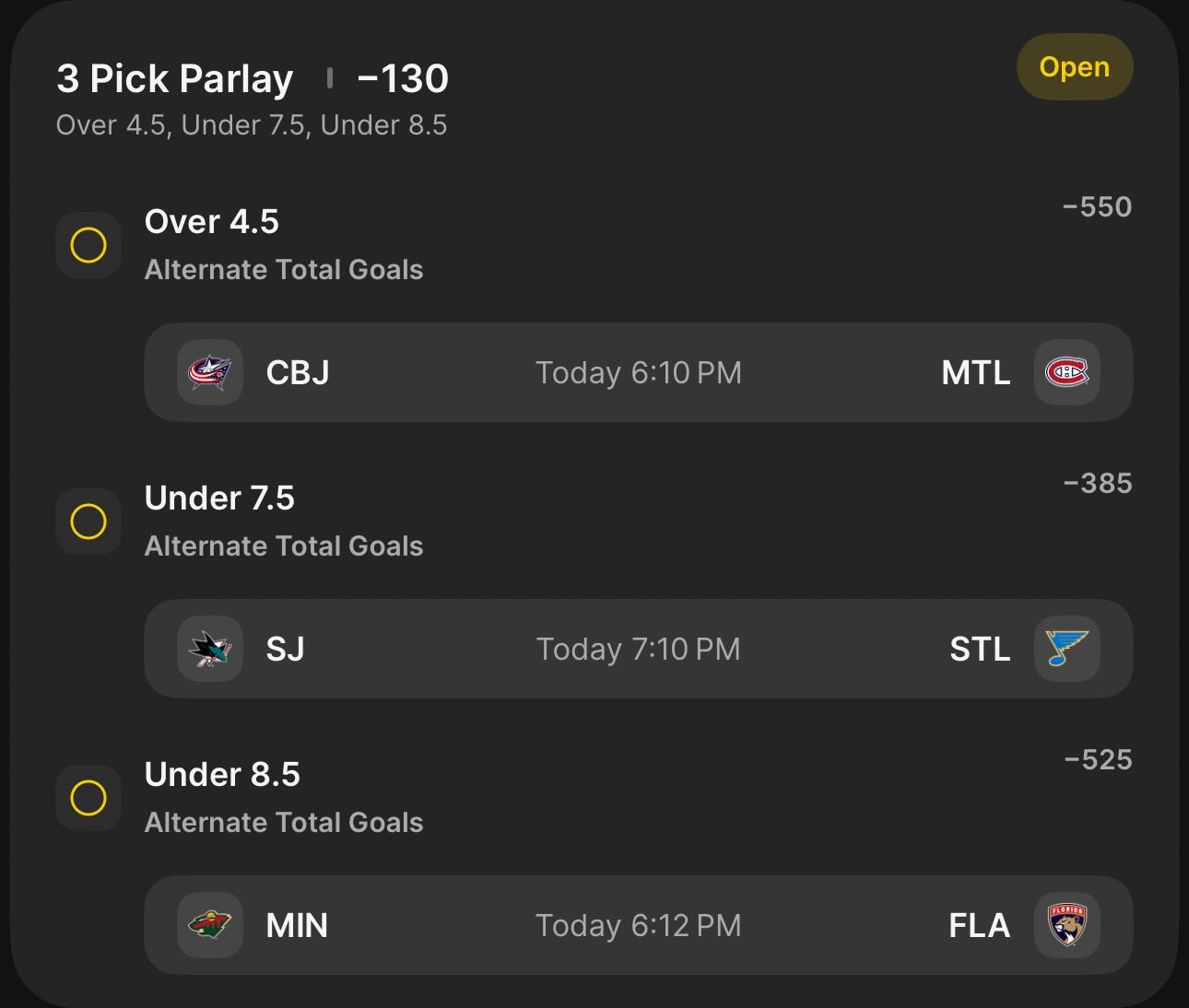Click the -130 parlay odds
Screen dimensions: 1189x1008
pos(403,79)
